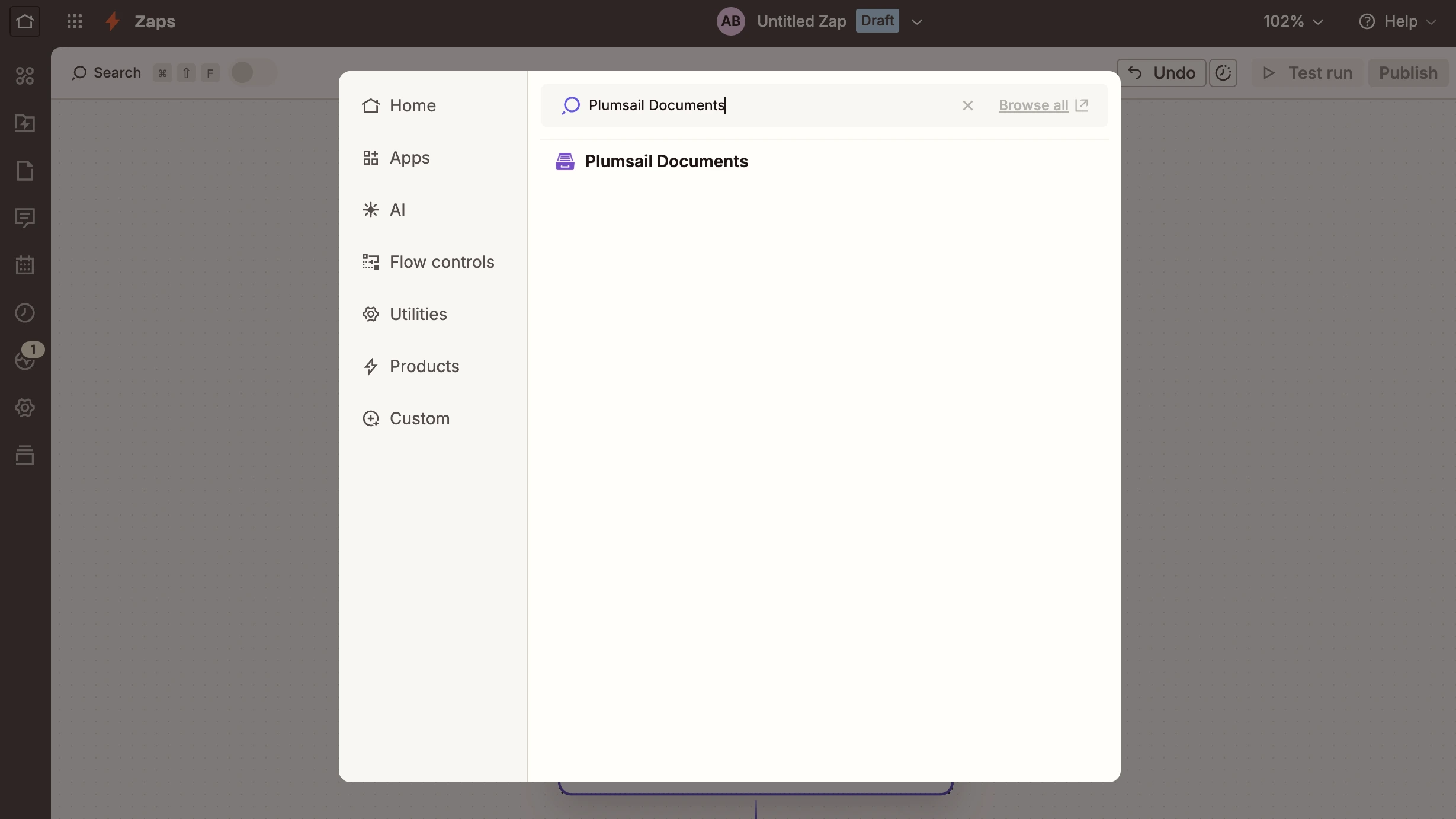The image size is (1456, 819).
Task: Click the Undo button
Action: tap(1161, 73)
